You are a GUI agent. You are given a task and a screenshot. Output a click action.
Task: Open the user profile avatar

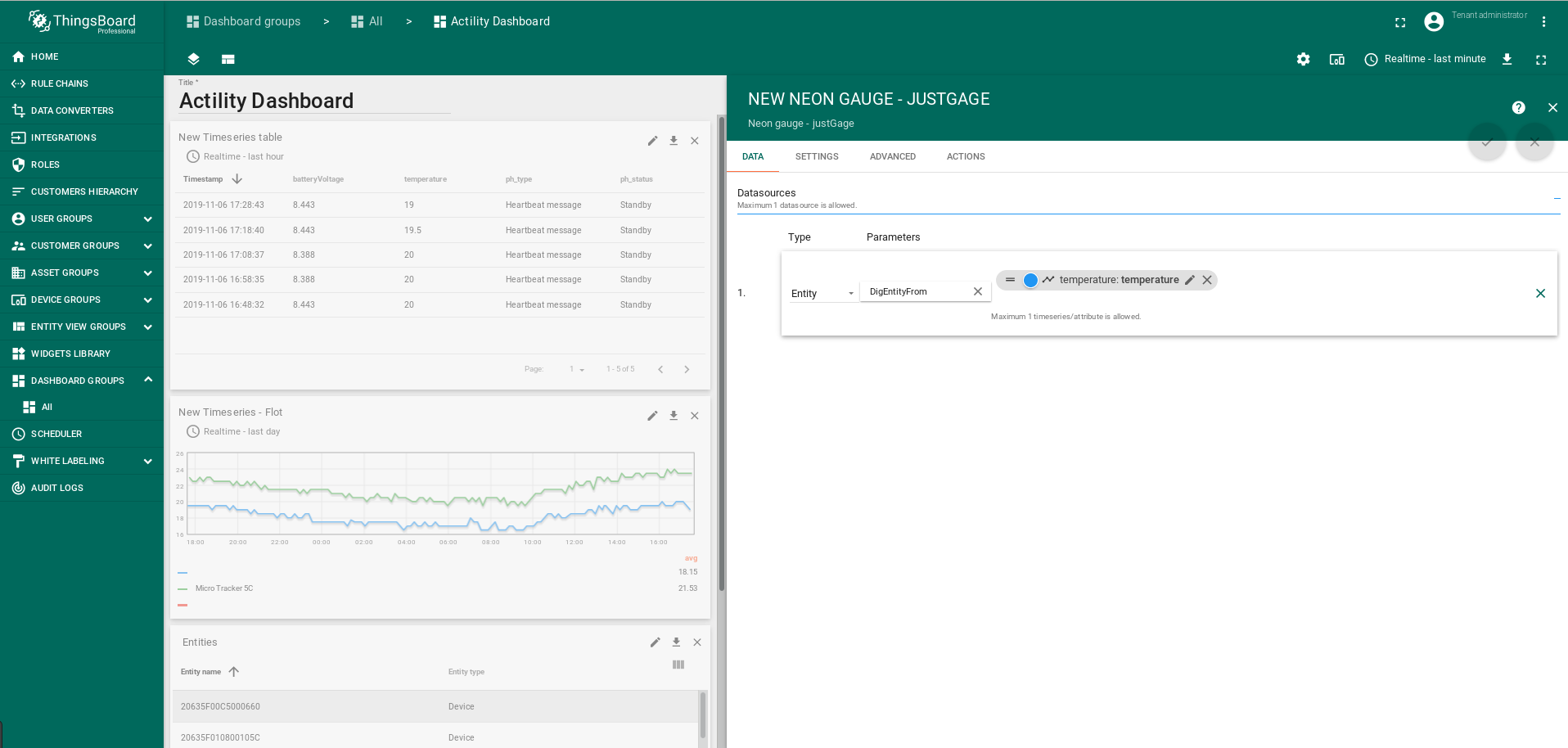1434,22
